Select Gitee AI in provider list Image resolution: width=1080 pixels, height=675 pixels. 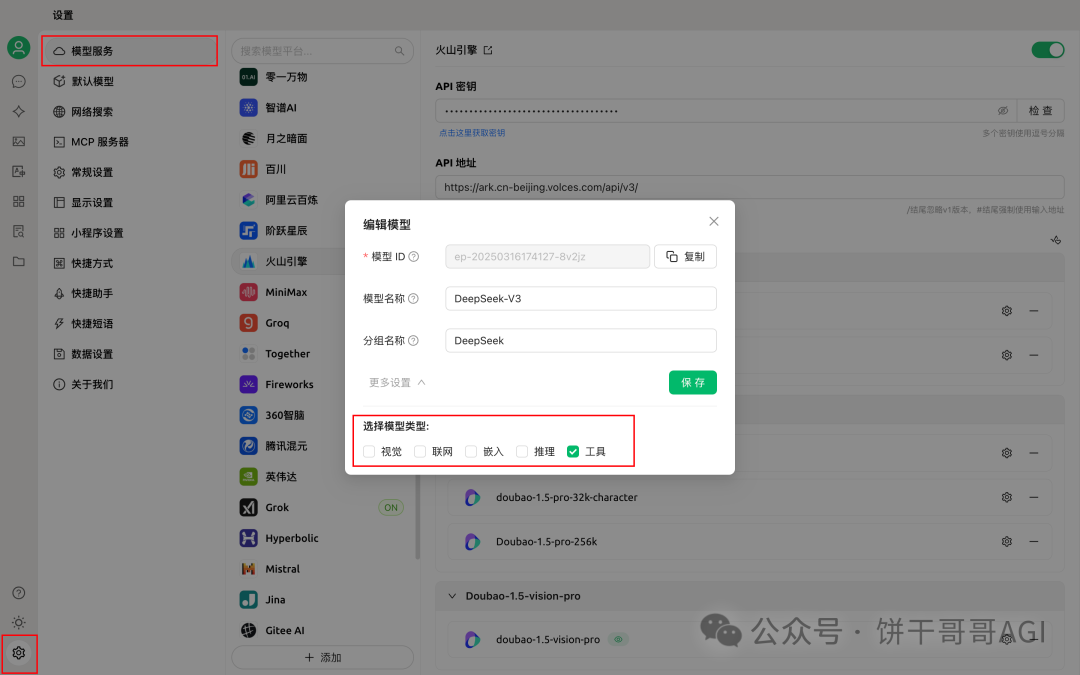(322, 630)
